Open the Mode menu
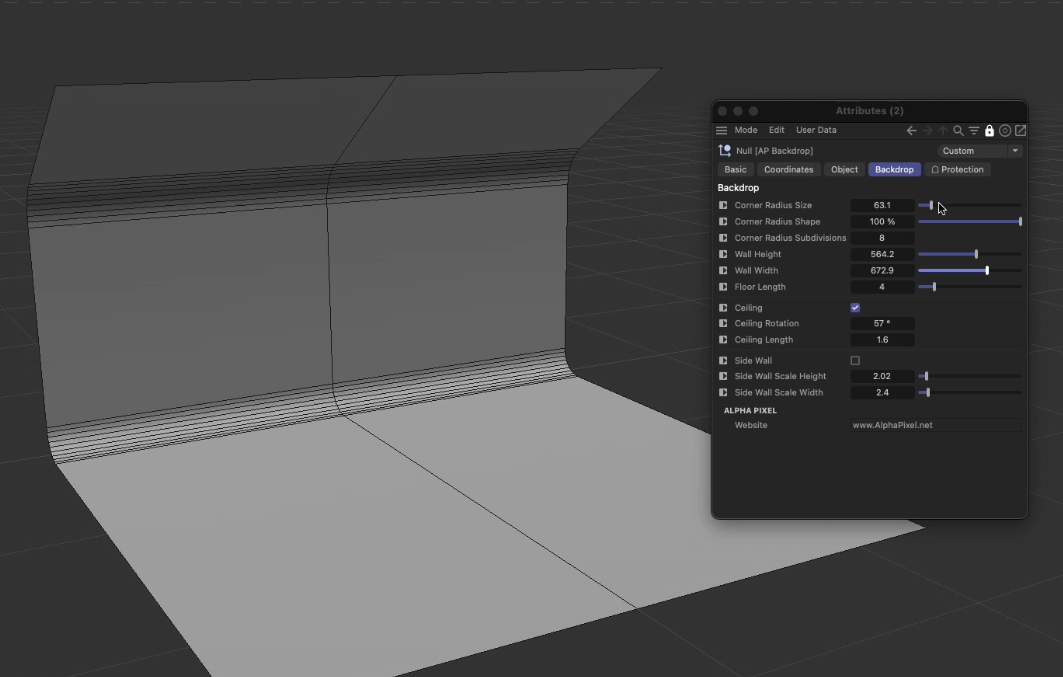Screen dimensions: 1063x677 point(746,131)
